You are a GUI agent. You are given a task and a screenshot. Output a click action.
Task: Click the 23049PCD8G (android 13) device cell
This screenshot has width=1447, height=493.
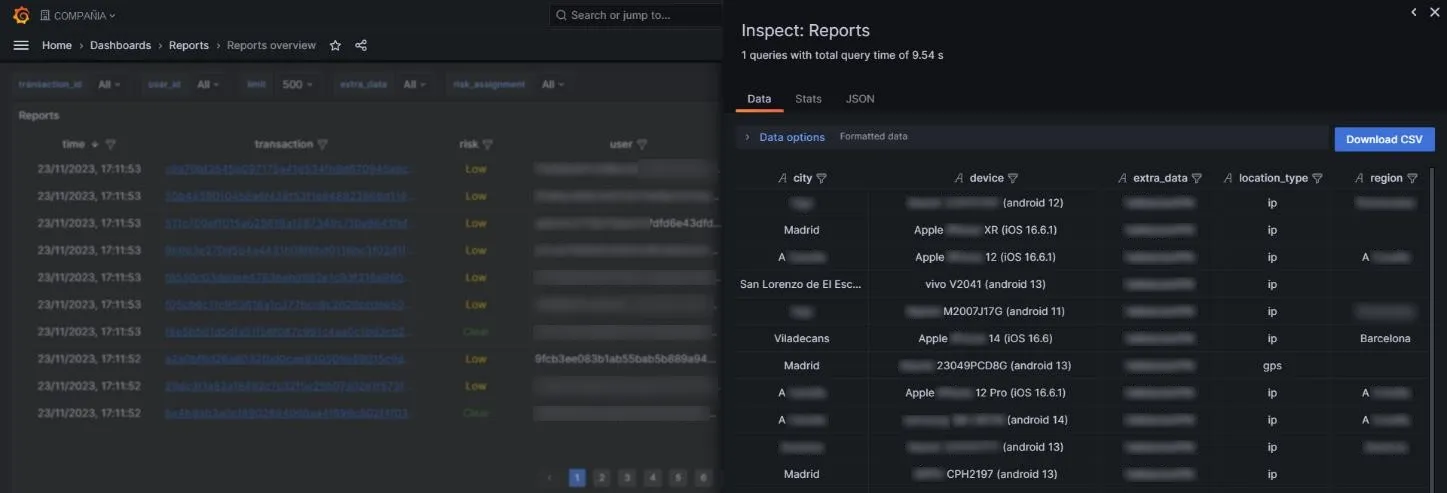pyautogui.click(x=986, y=366)
